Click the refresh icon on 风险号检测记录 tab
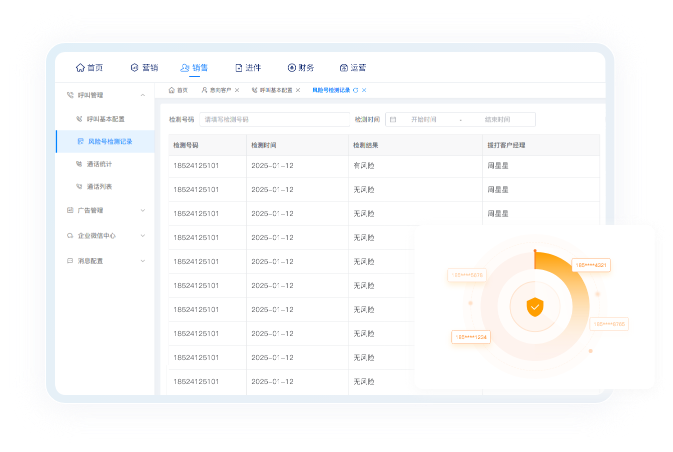The image size is (673, 452). [355, 90]
